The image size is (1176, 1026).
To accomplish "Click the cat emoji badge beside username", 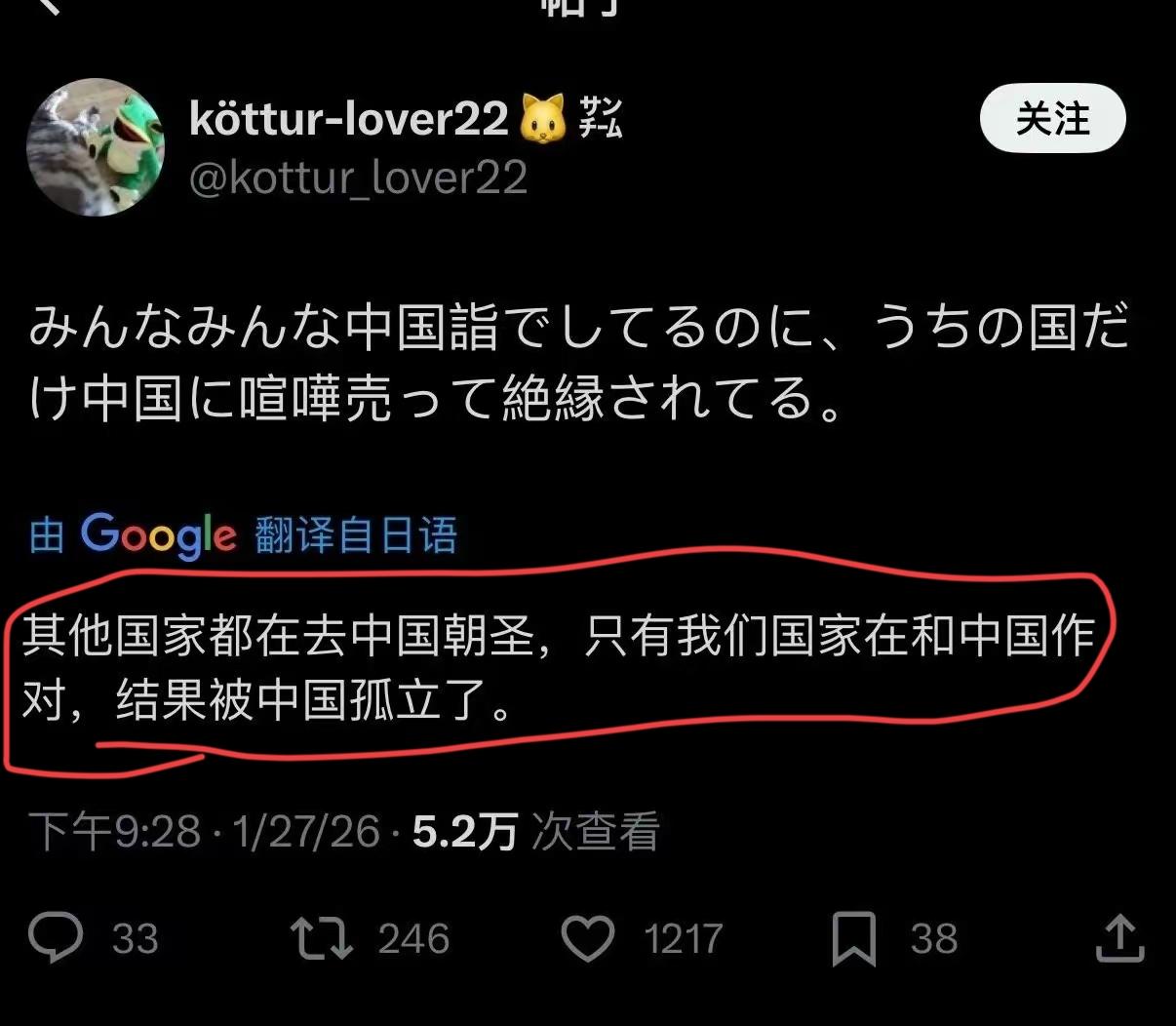I will click(x=543, y=120).
